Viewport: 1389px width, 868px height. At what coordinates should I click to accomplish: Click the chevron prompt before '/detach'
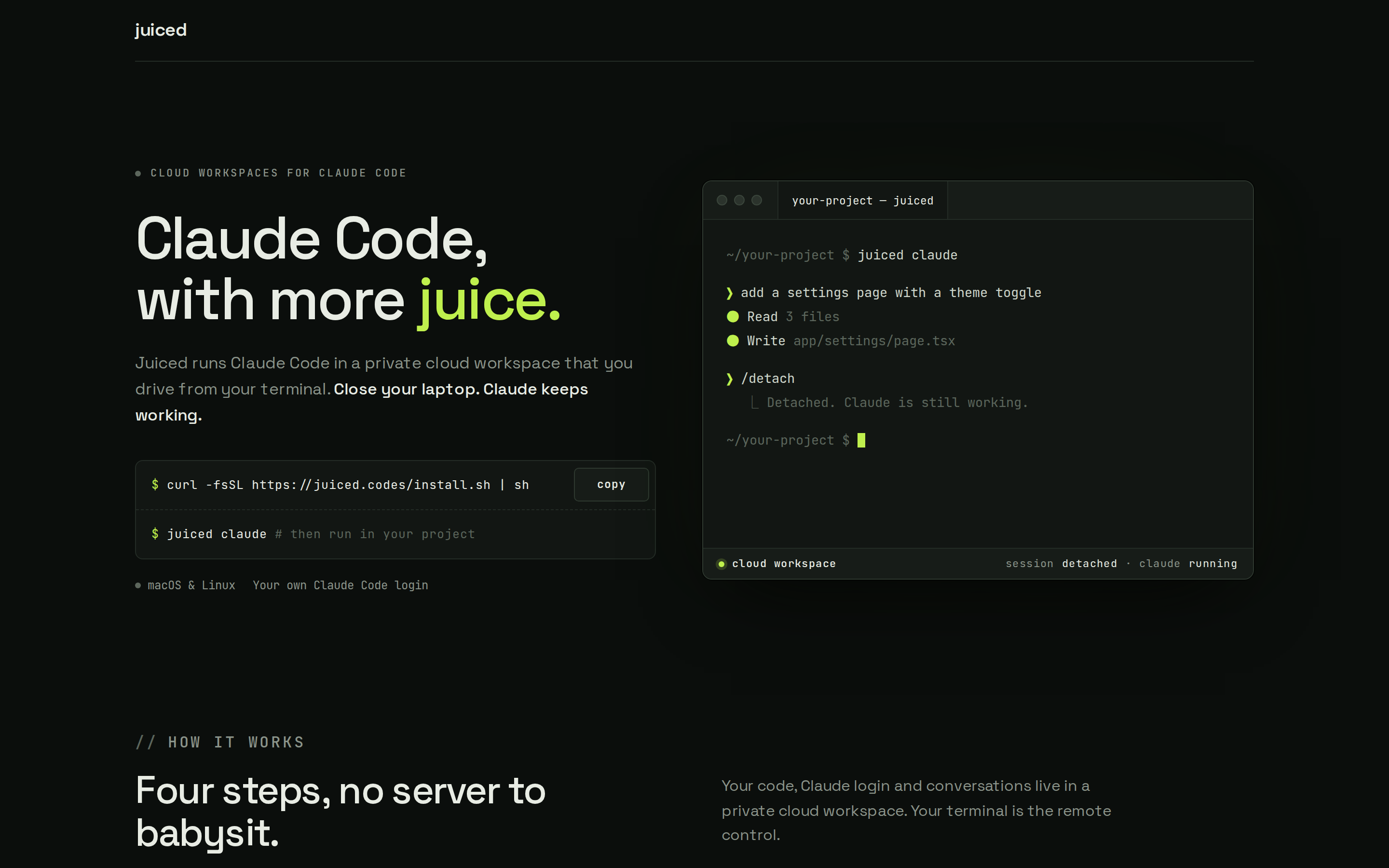730,379
